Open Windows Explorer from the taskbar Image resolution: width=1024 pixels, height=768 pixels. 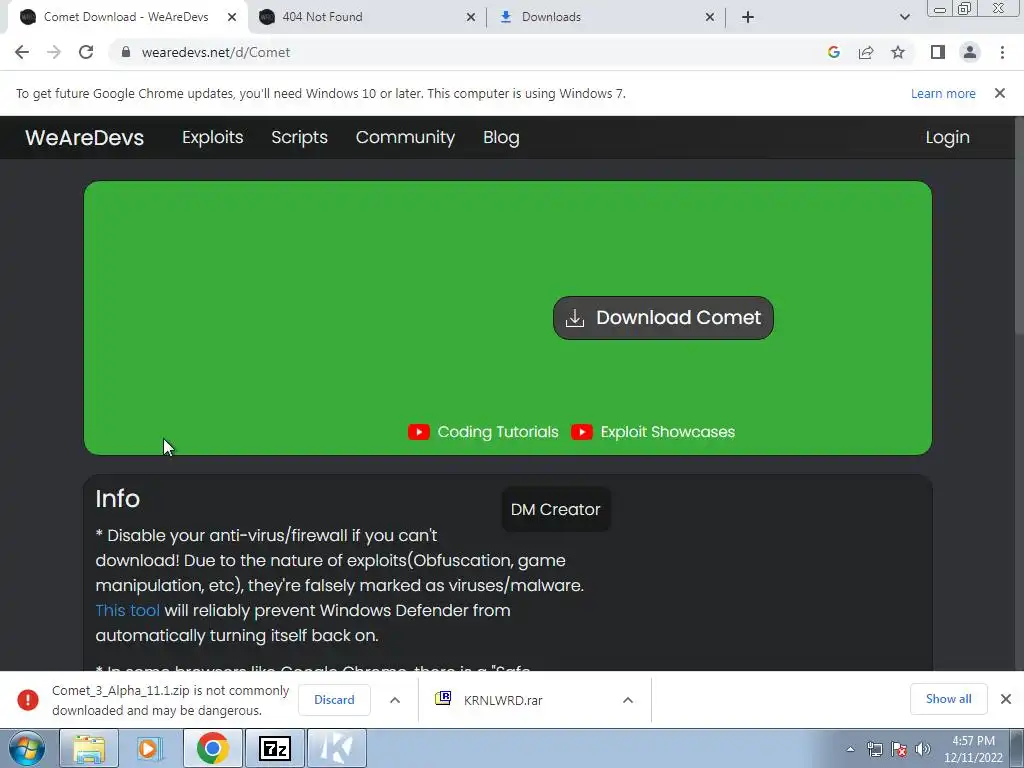(89, 748)
